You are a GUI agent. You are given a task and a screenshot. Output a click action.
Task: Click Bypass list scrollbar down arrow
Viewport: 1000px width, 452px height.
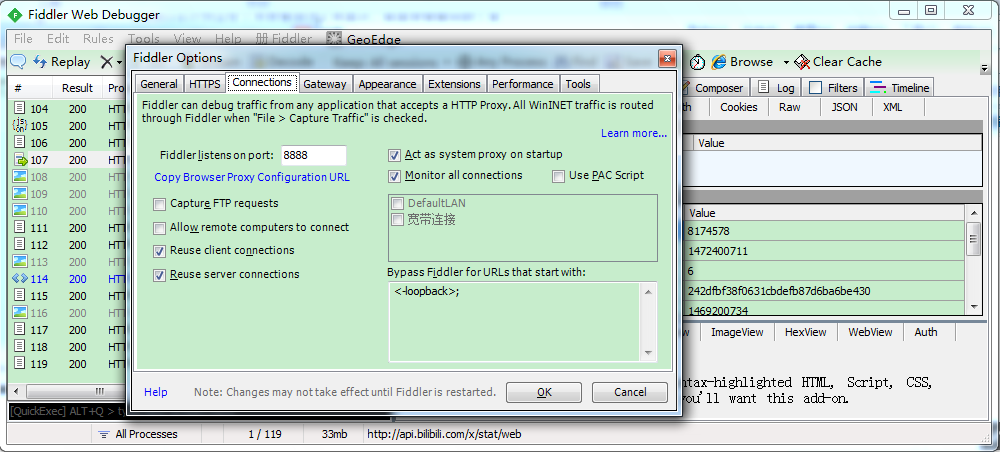(x=648, y=353)
